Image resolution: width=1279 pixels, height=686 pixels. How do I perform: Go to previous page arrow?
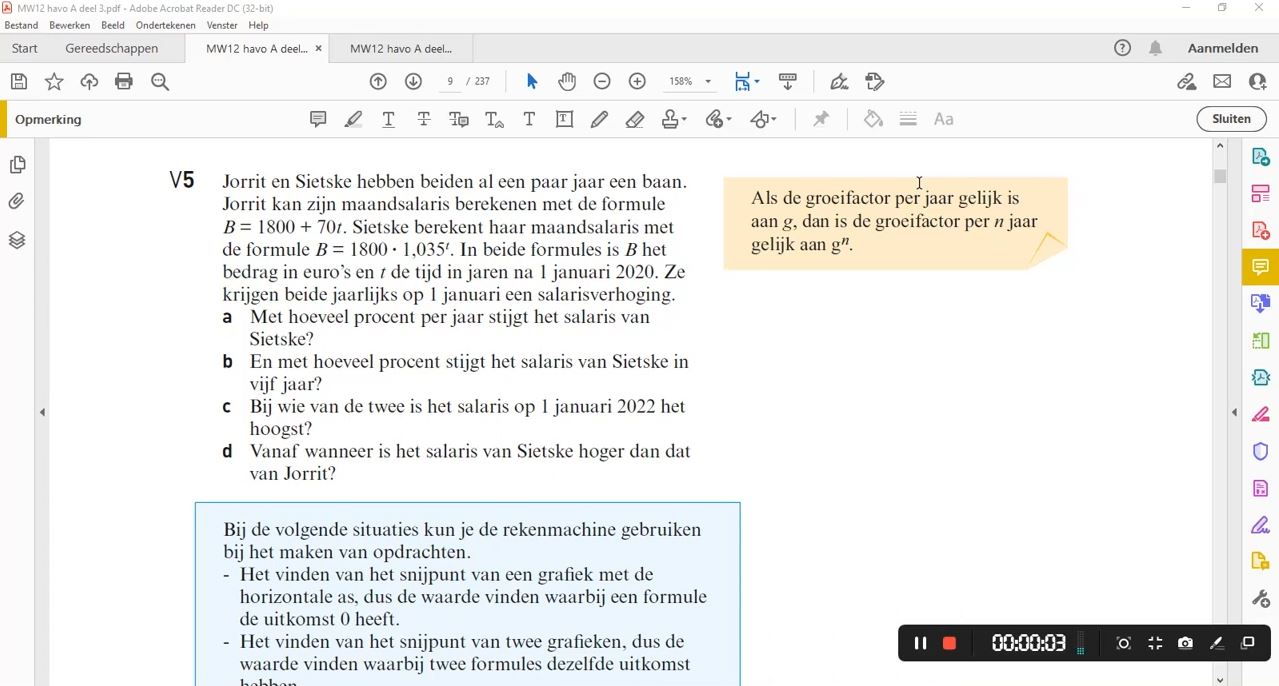(x=378, y=82)
